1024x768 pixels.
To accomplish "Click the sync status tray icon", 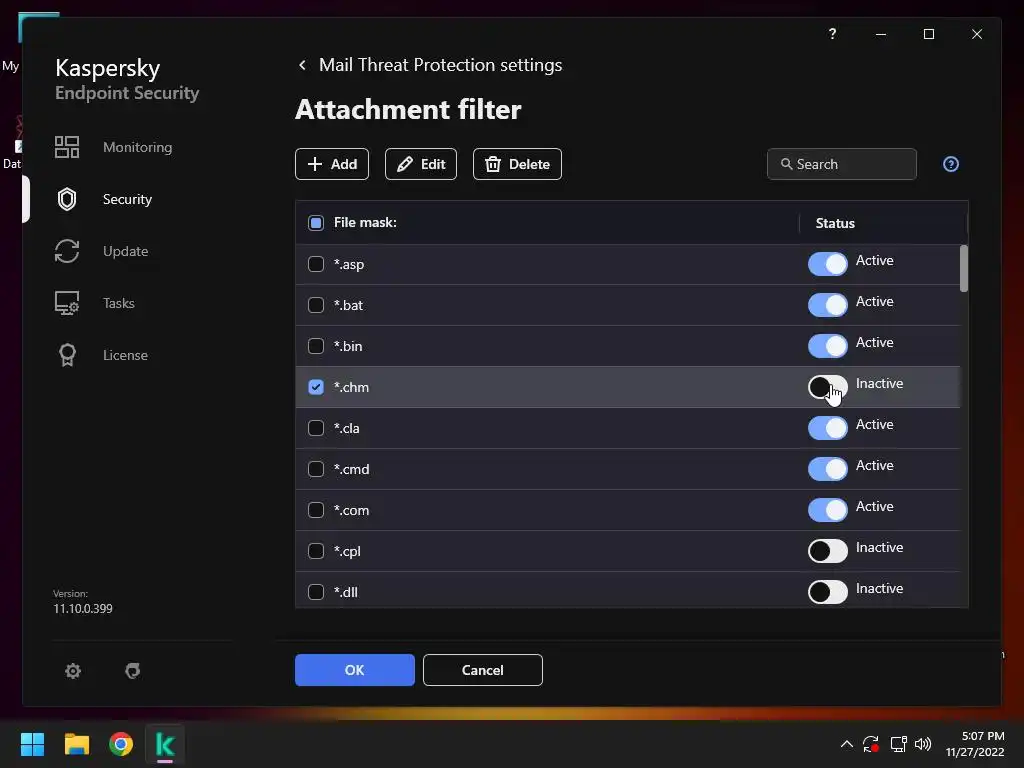I will tap(871, 744).
